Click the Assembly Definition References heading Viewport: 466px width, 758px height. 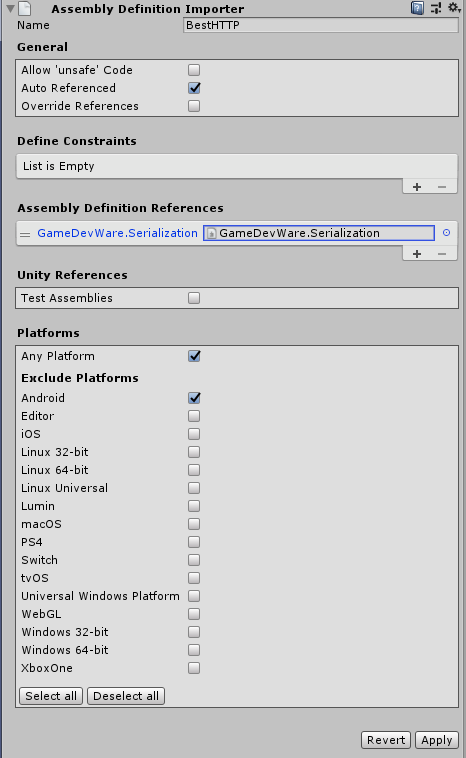[120, 208]
